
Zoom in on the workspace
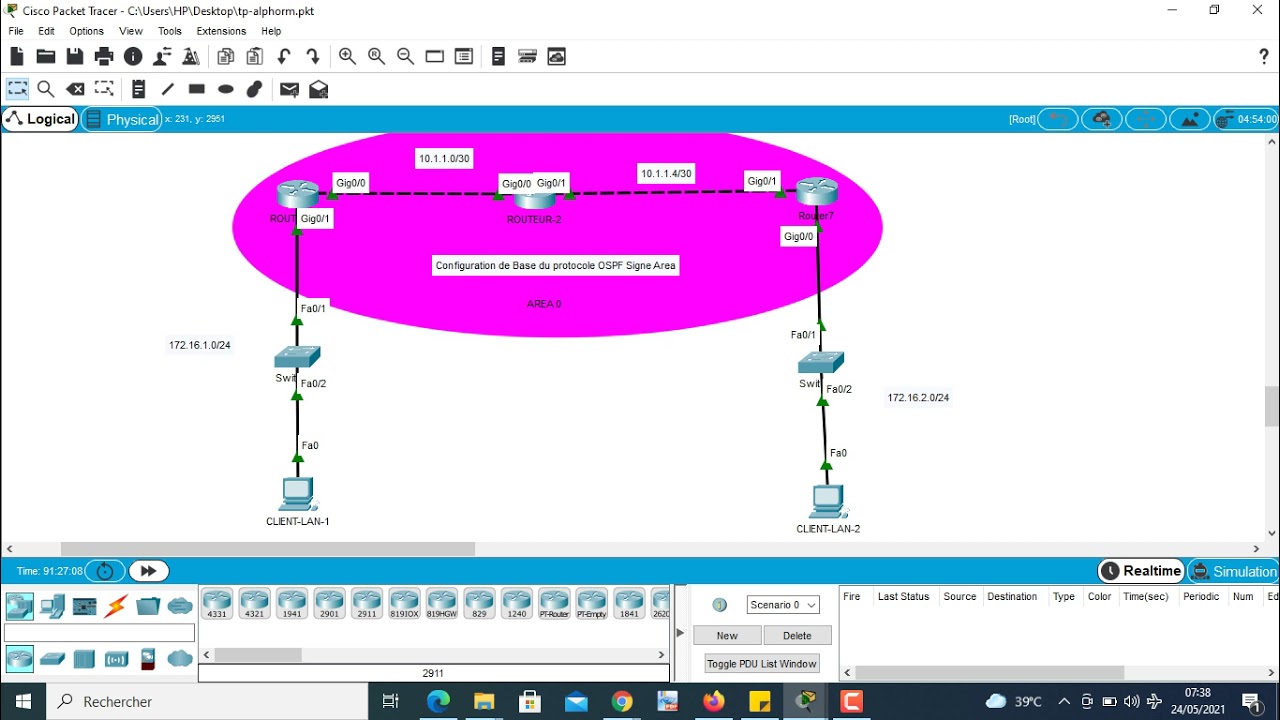click(x=347, y=57)
